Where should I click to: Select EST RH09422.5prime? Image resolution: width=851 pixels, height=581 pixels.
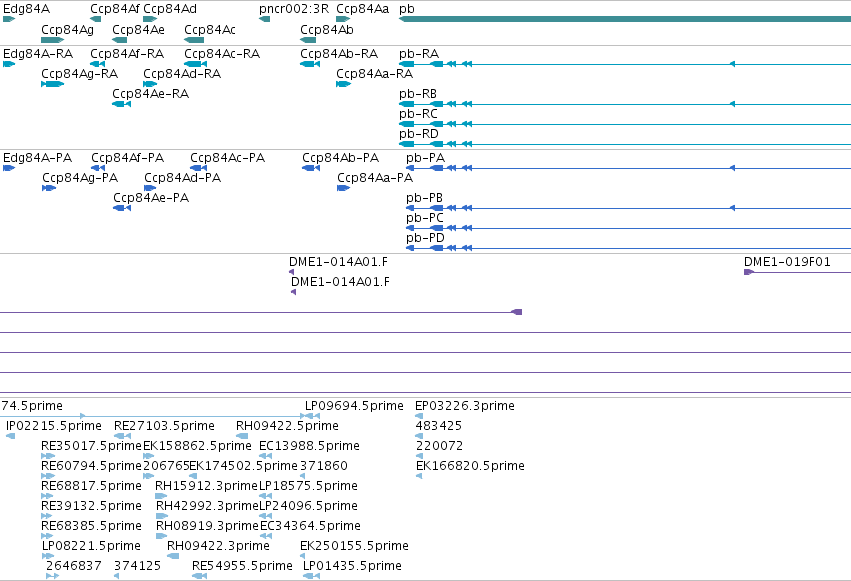point(287,426)
